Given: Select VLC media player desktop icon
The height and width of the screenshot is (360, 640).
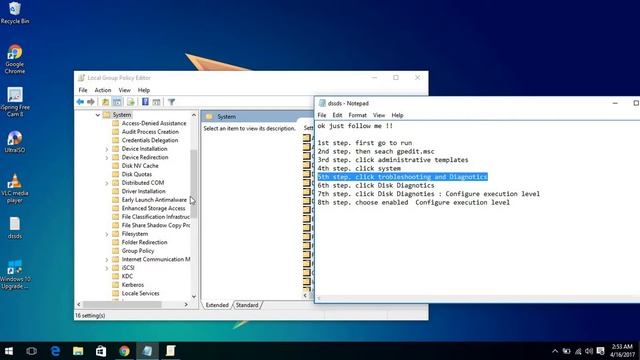Looking at the screenshot, I should (15, 189).
